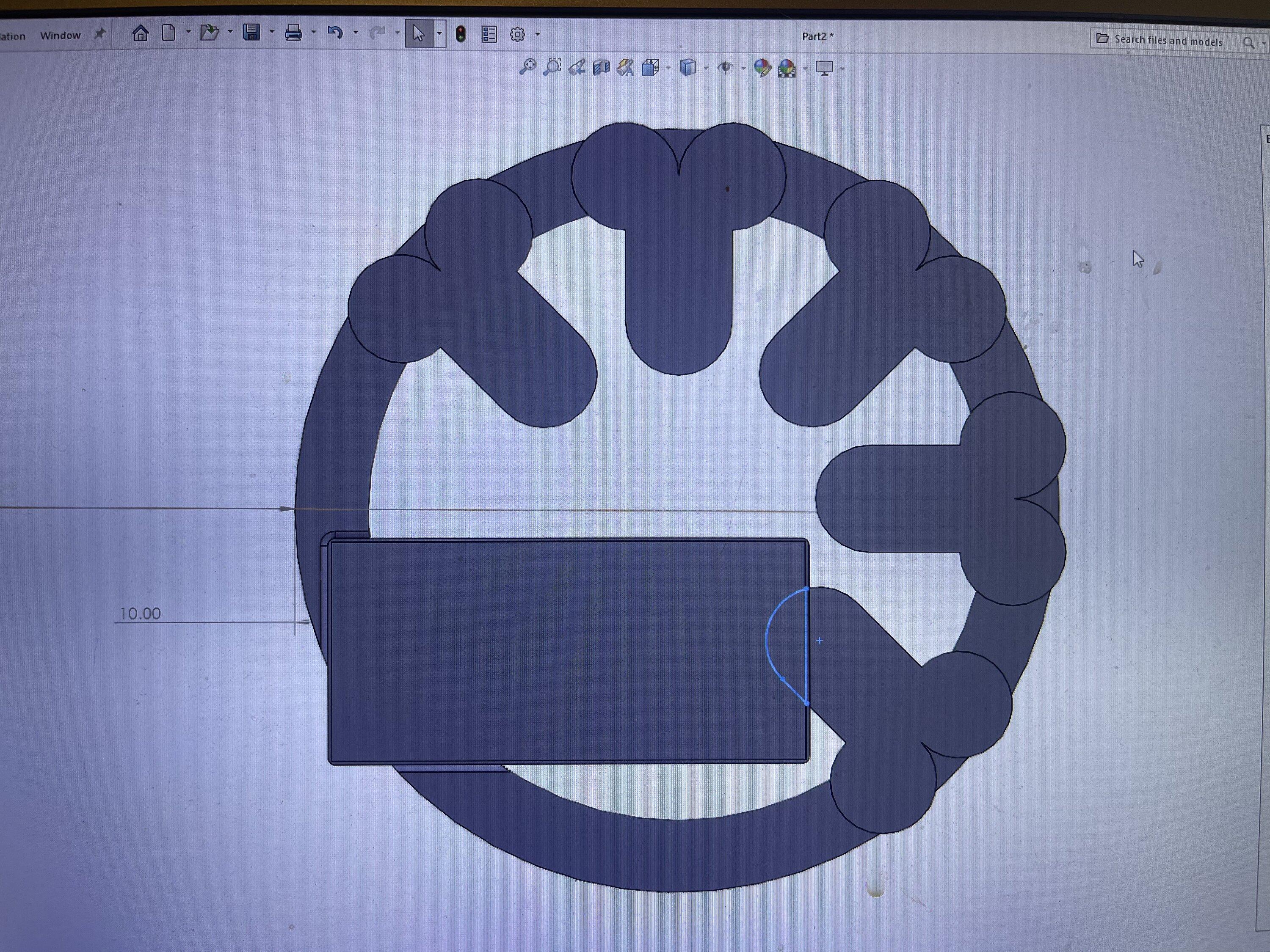
Task: Open View Settings monitor icon
Action: (x=825, y=68)
